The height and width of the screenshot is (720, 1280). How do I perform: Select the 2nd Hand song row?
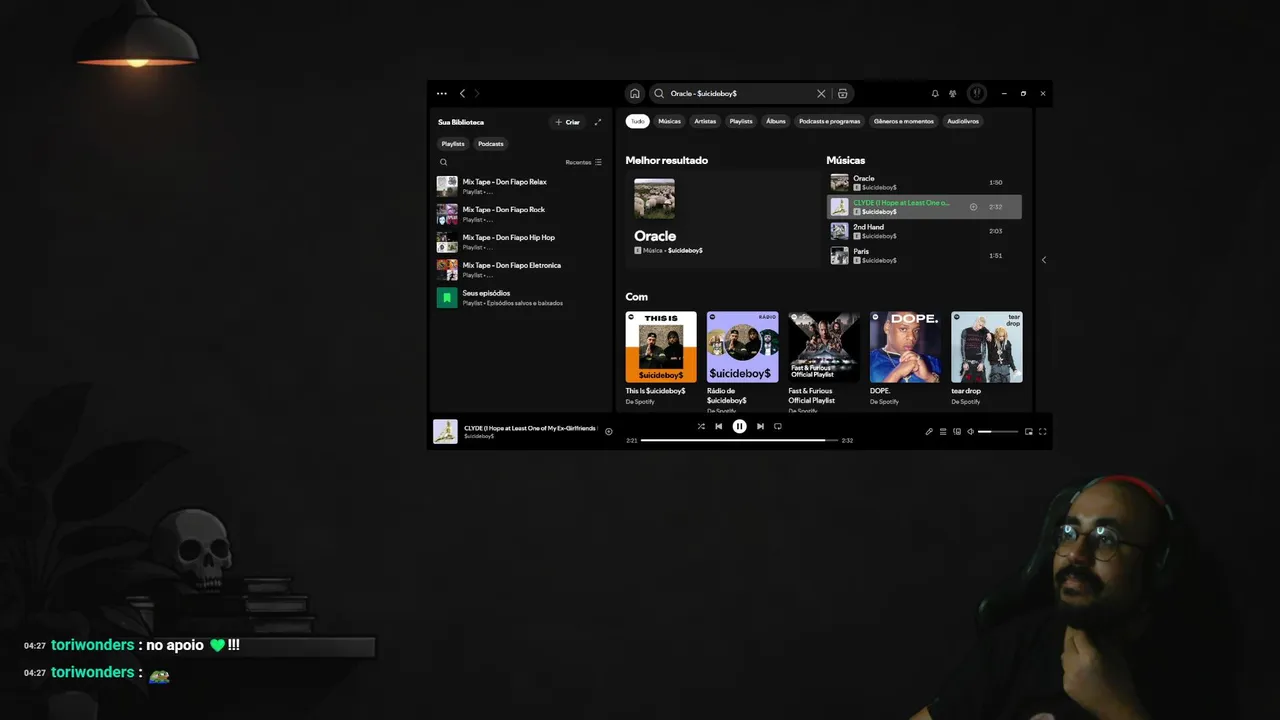click(924, 231)
